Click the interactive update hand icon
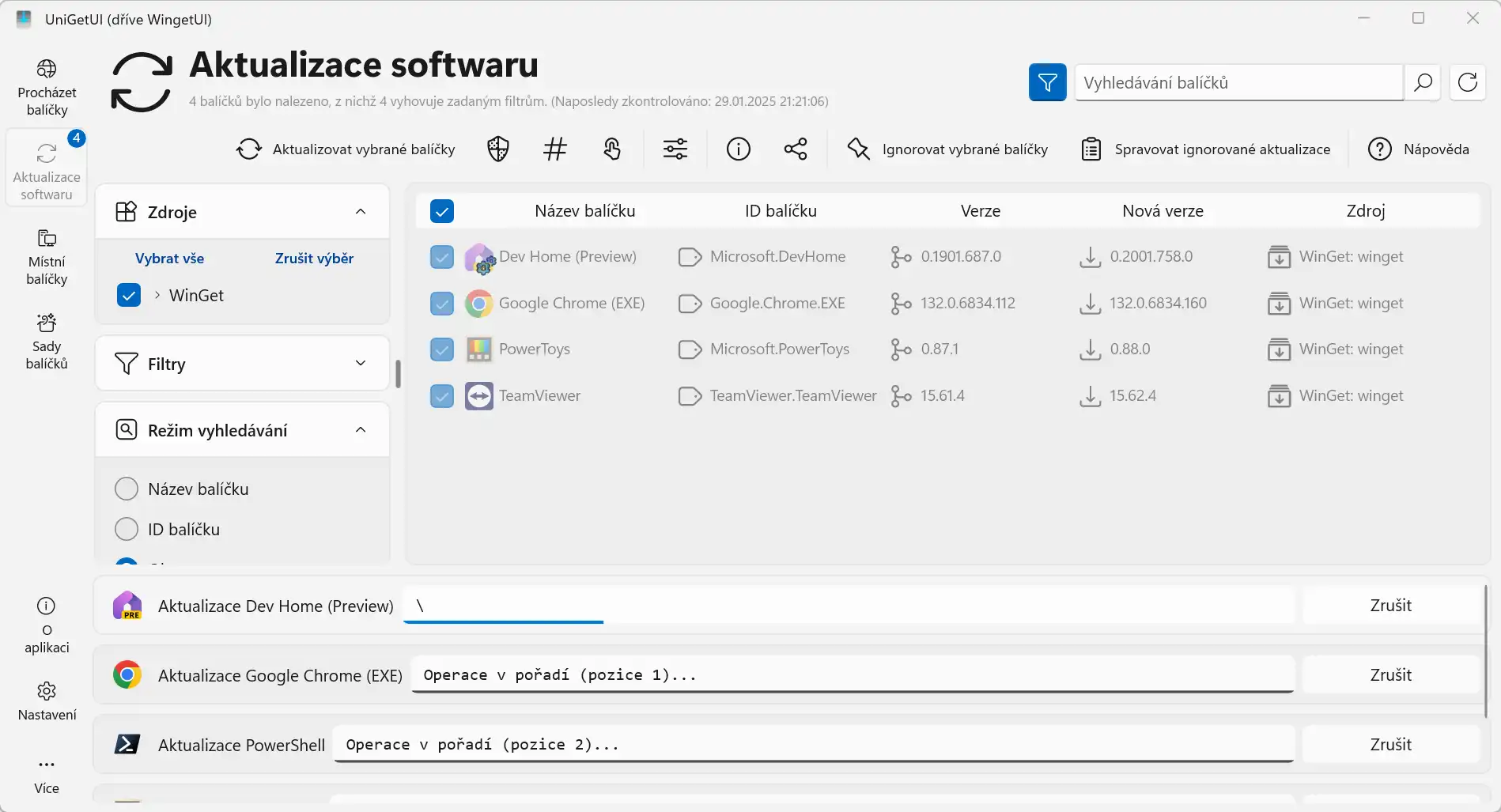The image size is (1501, 812). tap(612, 149)
